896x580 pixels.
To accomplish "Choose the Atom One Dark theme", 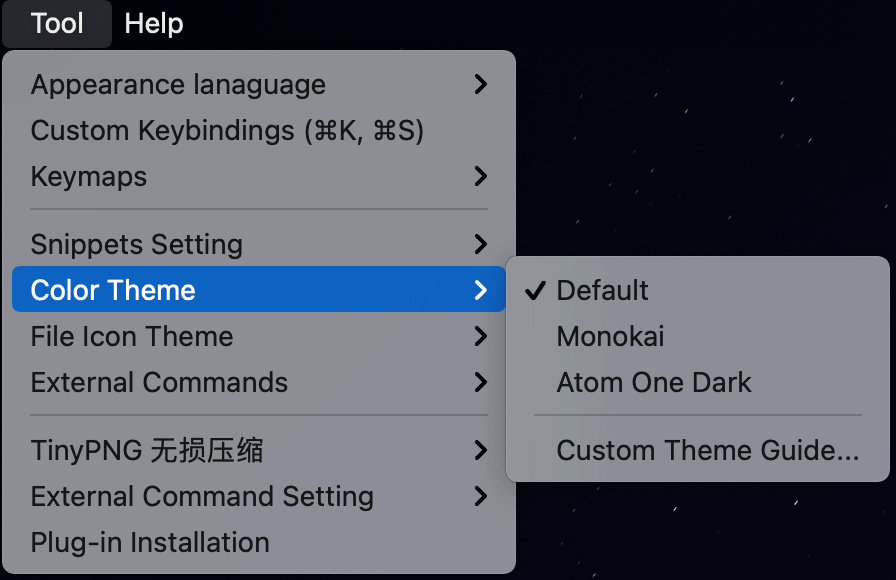I will [654, 382].
